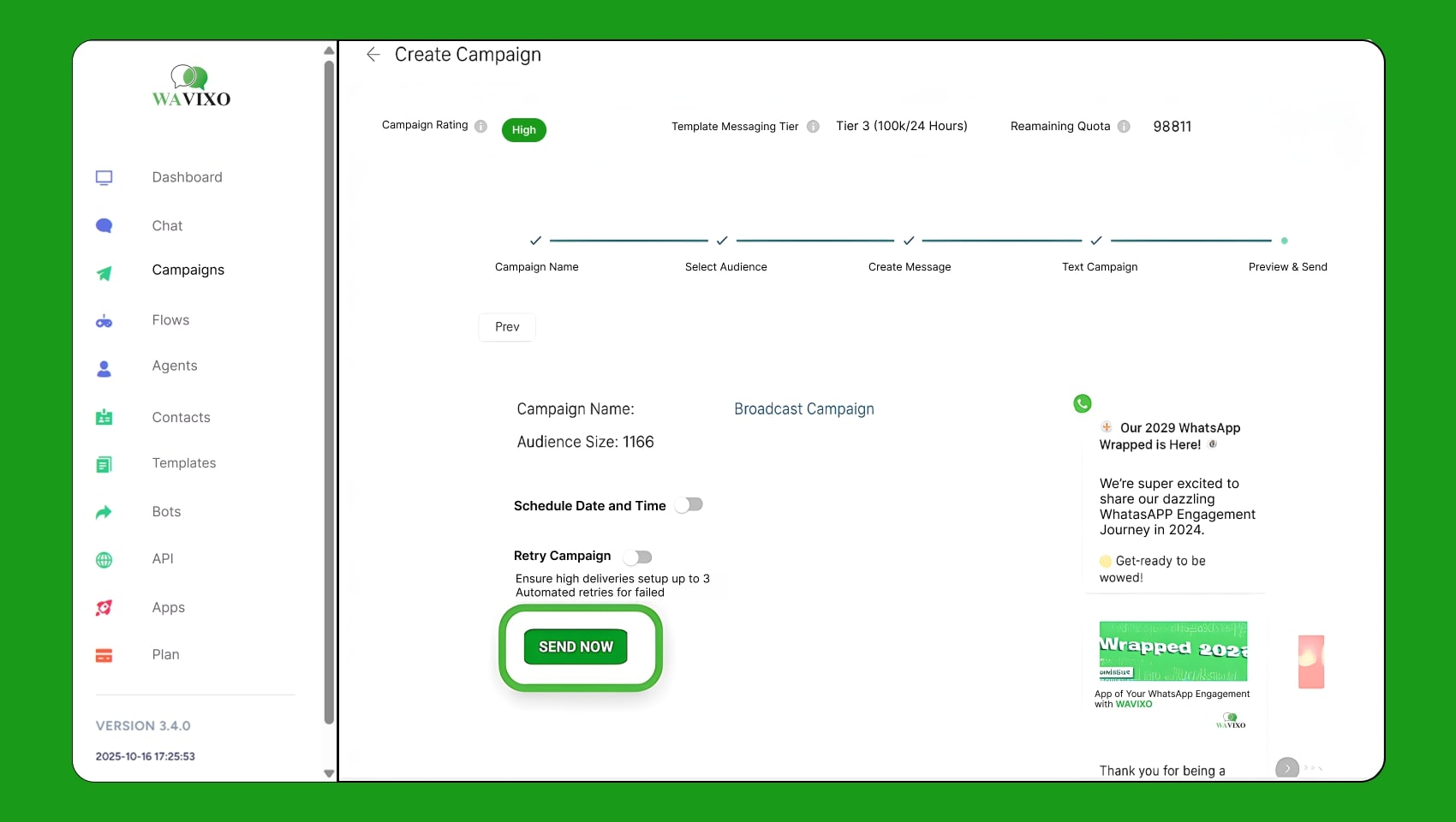Click the Agents person icon

(104, 368)
